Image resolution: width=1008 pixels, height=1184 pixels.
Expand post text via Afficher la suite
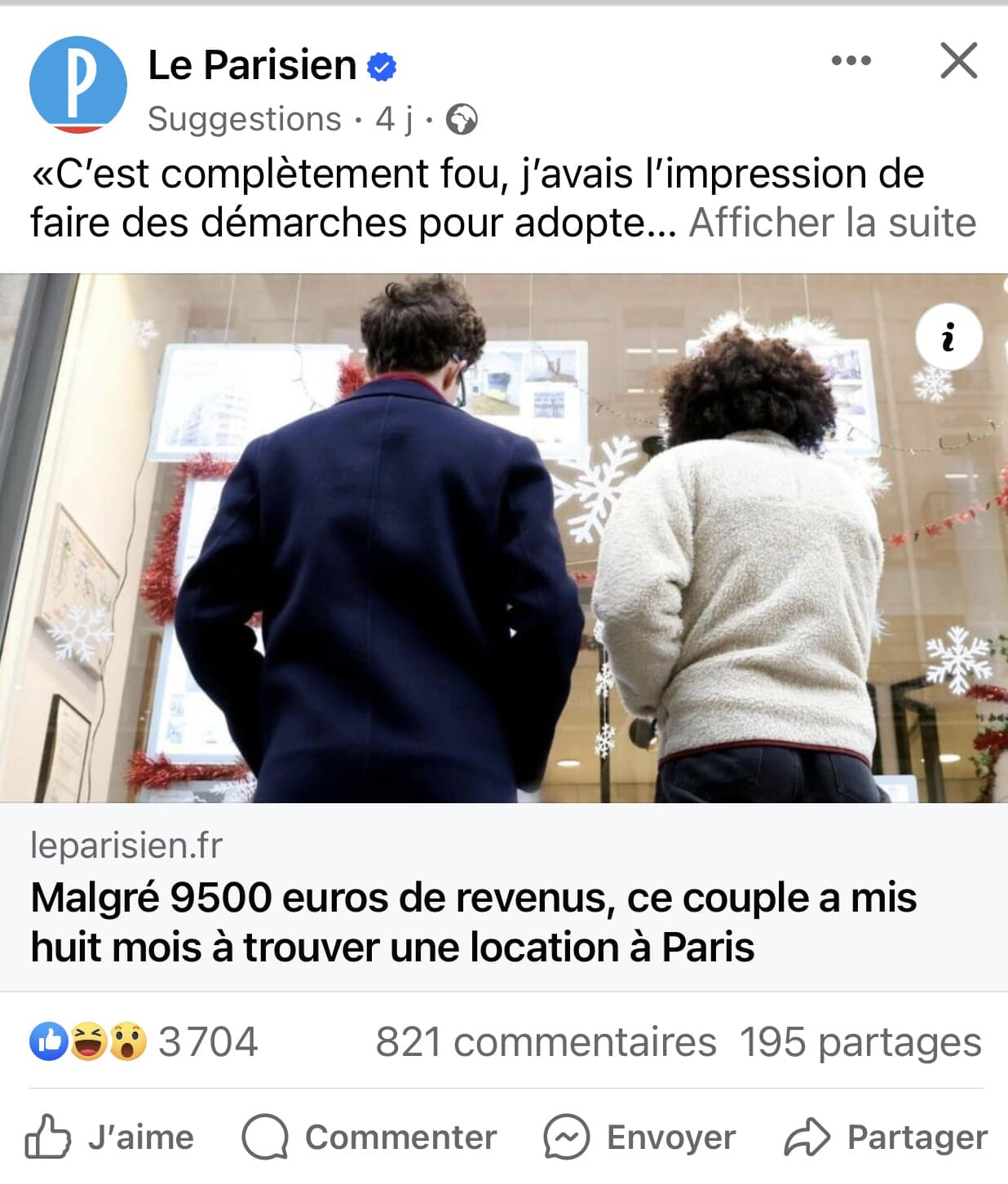click(x=833, y=222)
